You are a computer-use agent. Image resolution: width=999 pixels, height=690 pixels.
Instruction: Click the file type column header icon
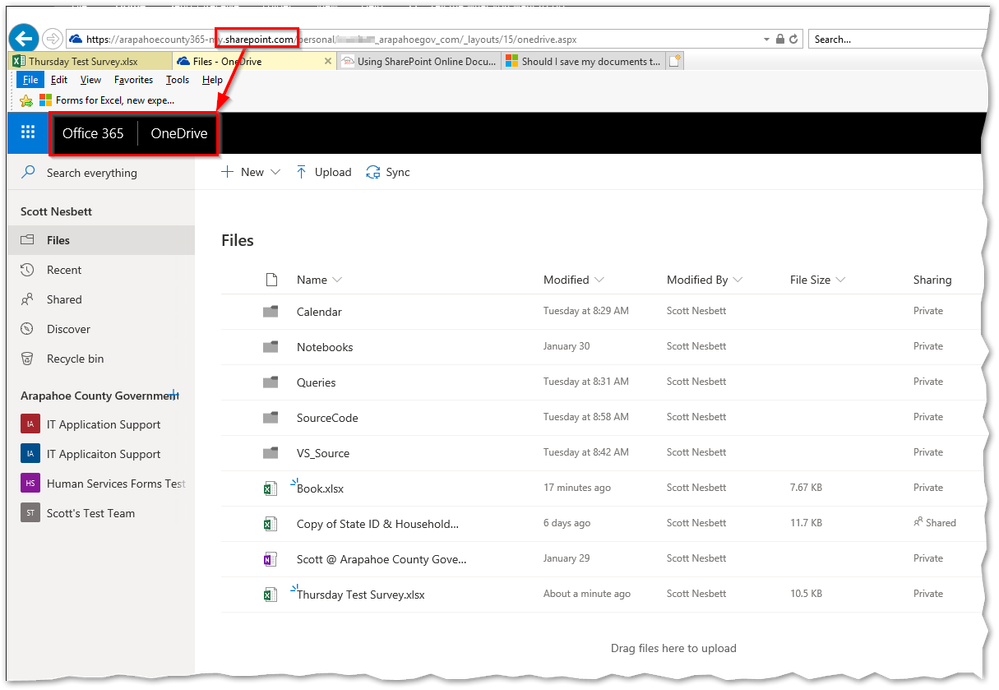271,280
